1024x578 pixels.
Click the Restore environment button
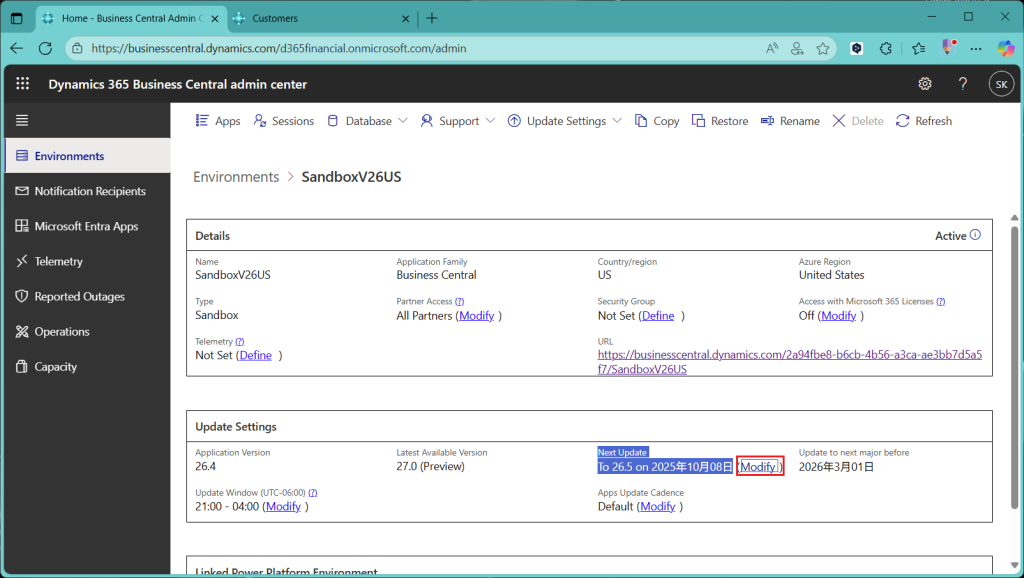tap(719, 121)
